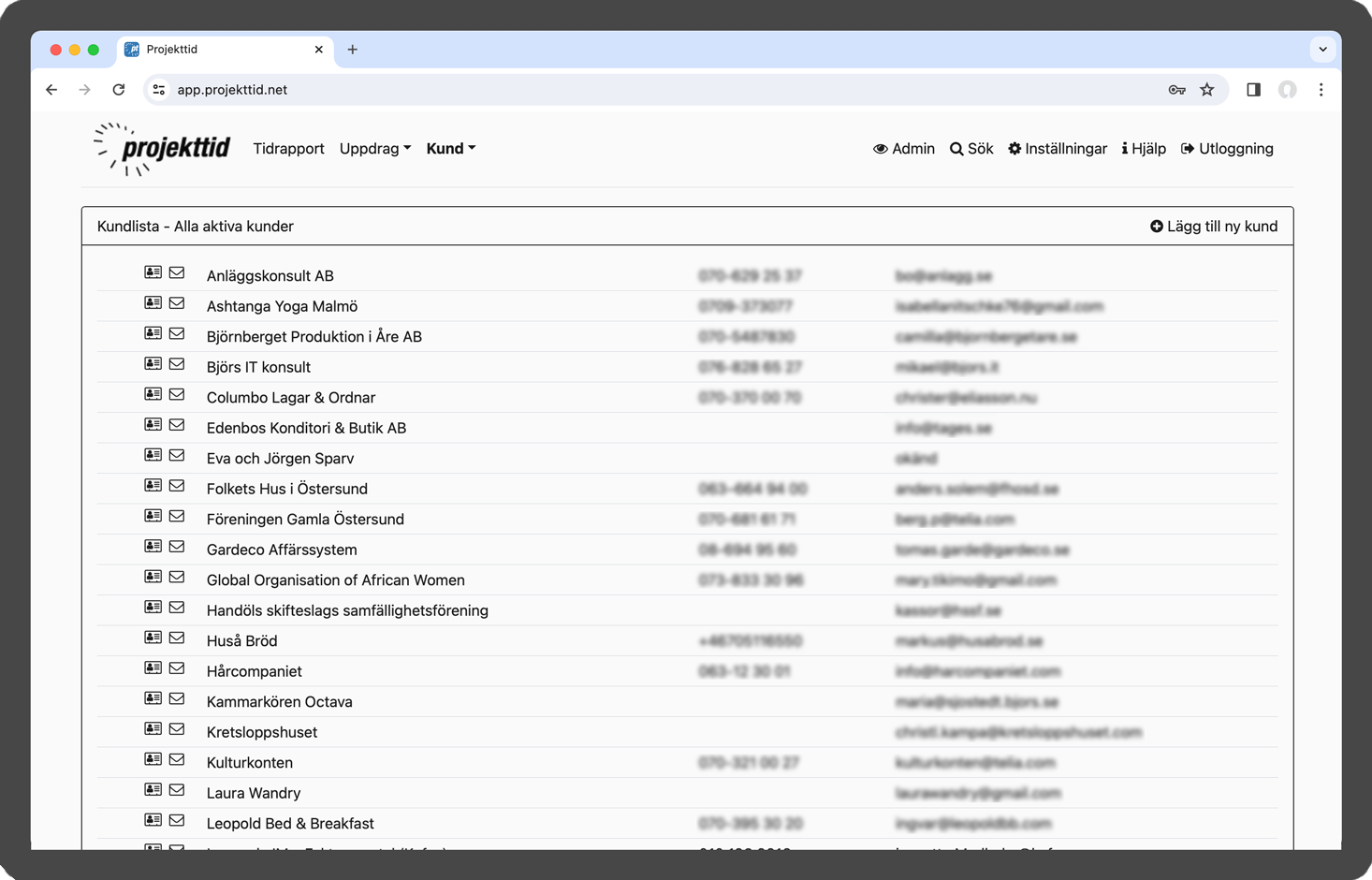Click envelope icon for Ashtanga Yoga Malmö
1372x880 pixels.
[177, 303]
